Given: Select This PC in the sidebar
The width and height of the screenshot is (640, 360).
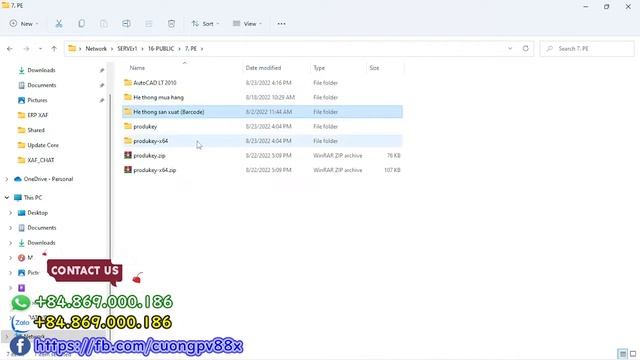Looking at the screenshot, I should (x=33, y=198).
